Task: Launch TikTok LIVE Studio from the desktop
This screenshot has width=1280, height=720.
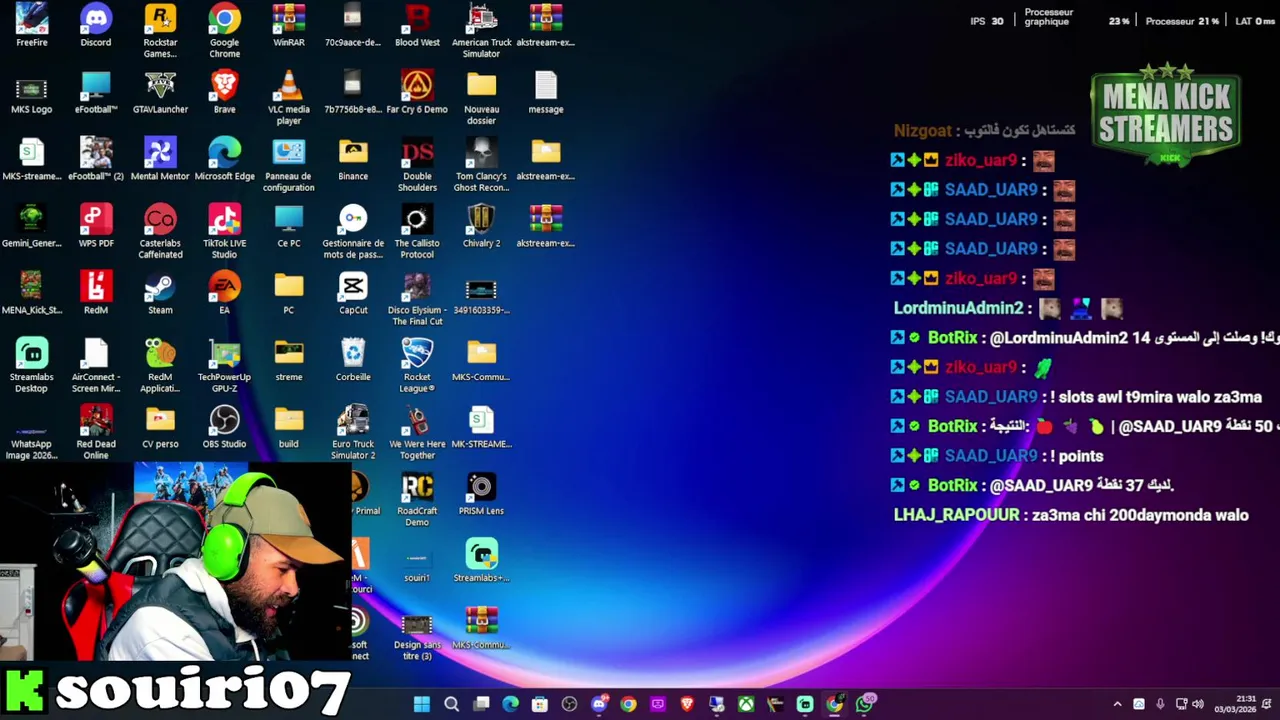Action: click(x=224, y=231)
